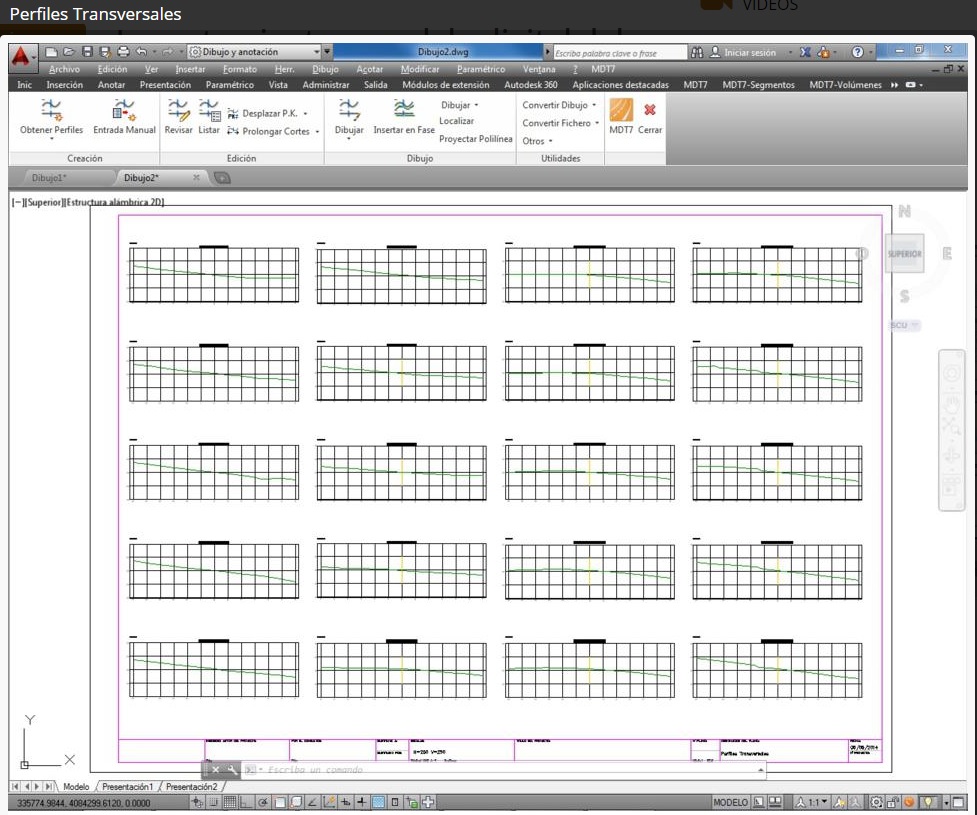Toggle the SCU button under the view cube
The image size is (977, 815).
(903, 326)
